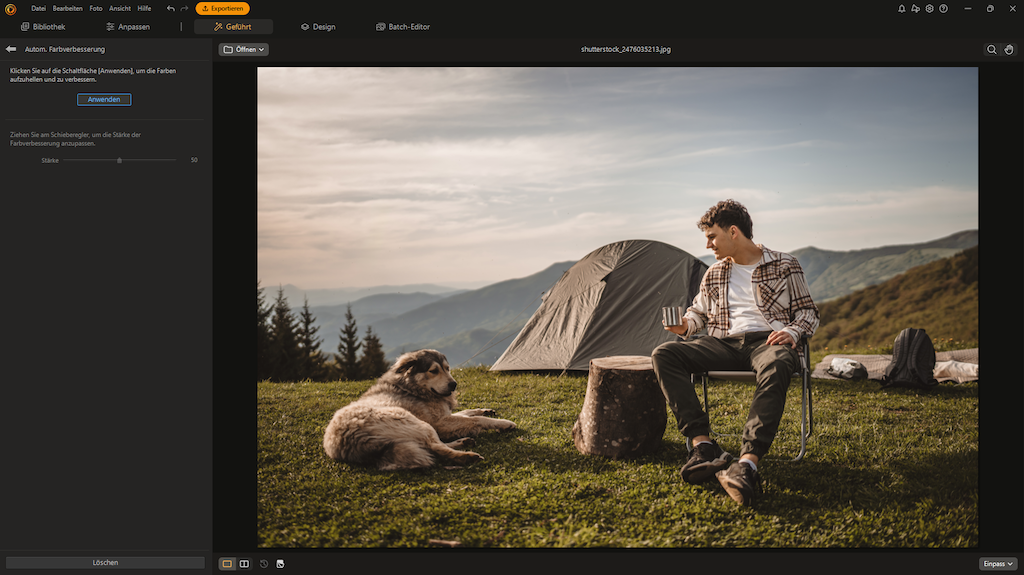
Task: Switch to the Bibliothek tab
Action: point(43,27)
